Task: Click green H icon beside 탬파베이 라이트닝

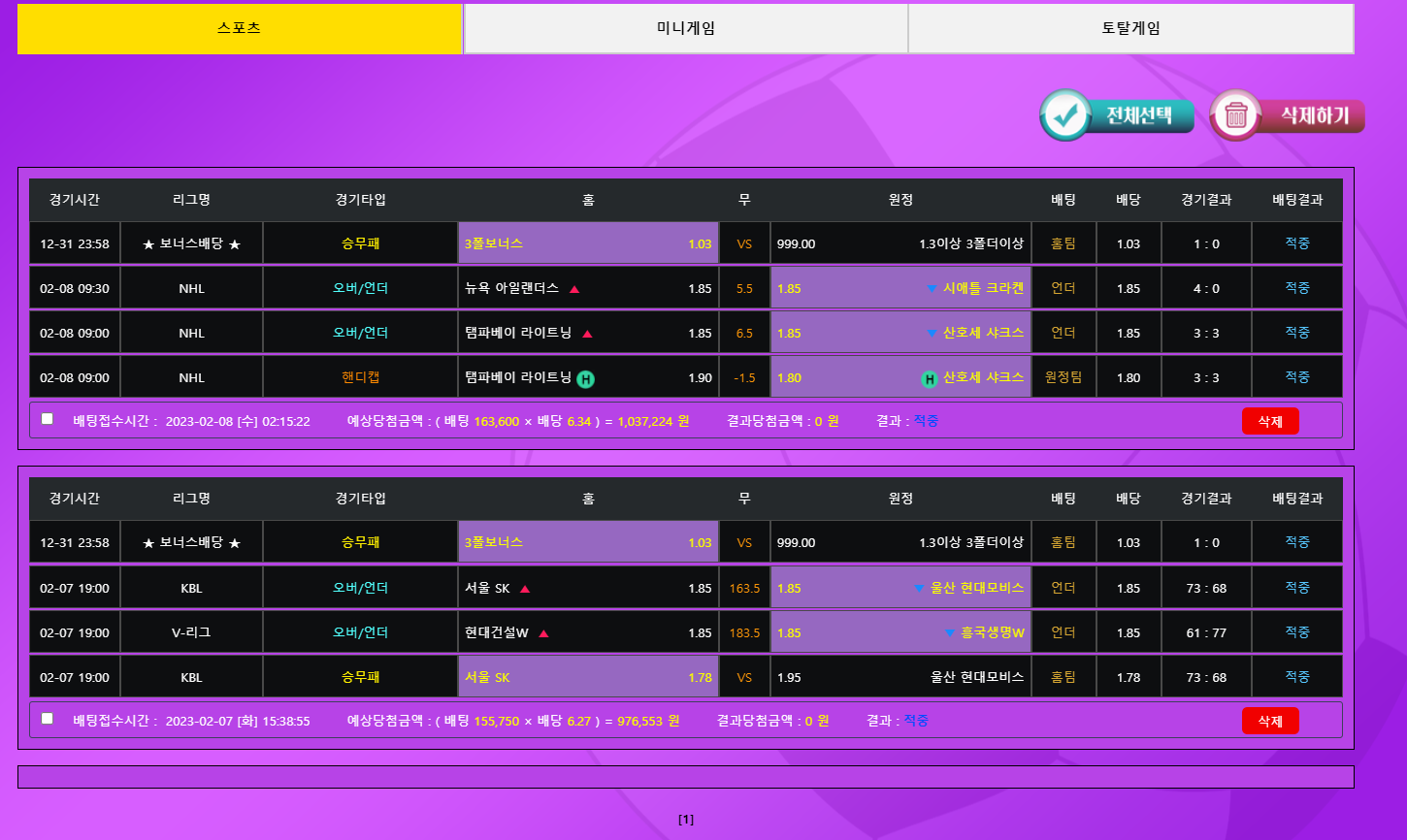Action: pyautogui.click(x=586, y=378)
